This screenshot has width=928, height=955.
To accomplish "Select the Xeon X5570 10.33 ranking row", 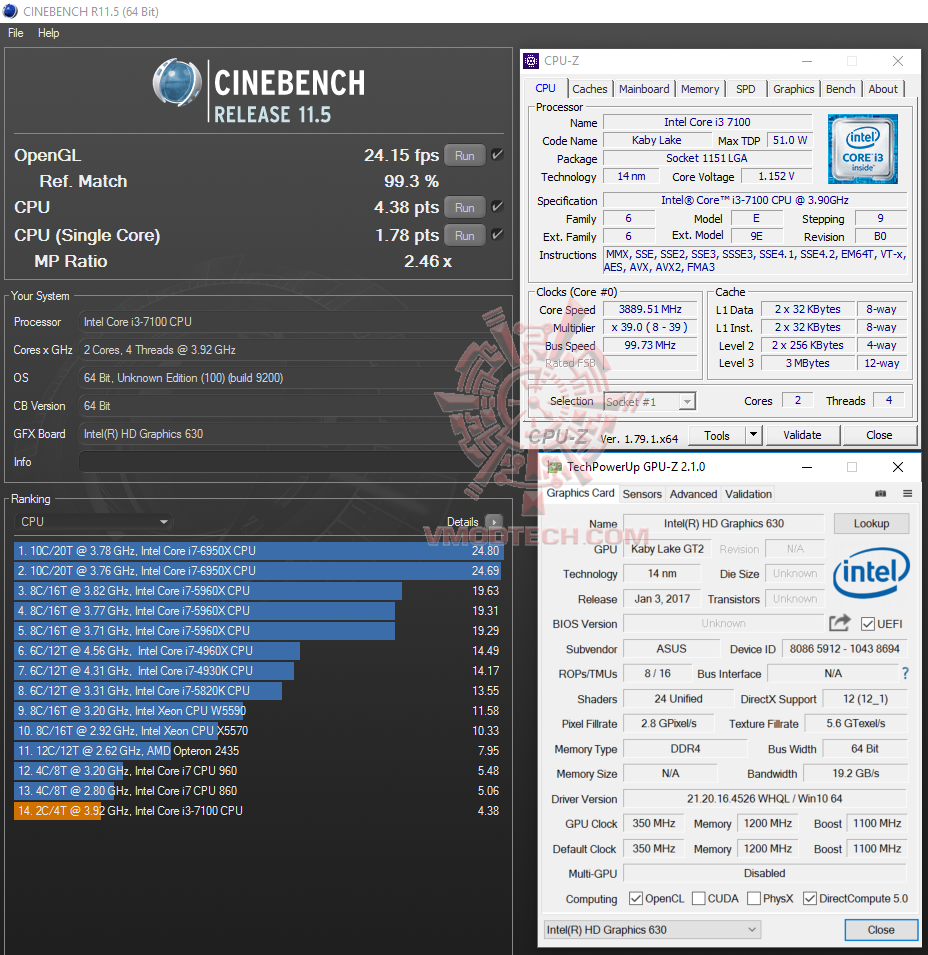I will tap(259, 730).
